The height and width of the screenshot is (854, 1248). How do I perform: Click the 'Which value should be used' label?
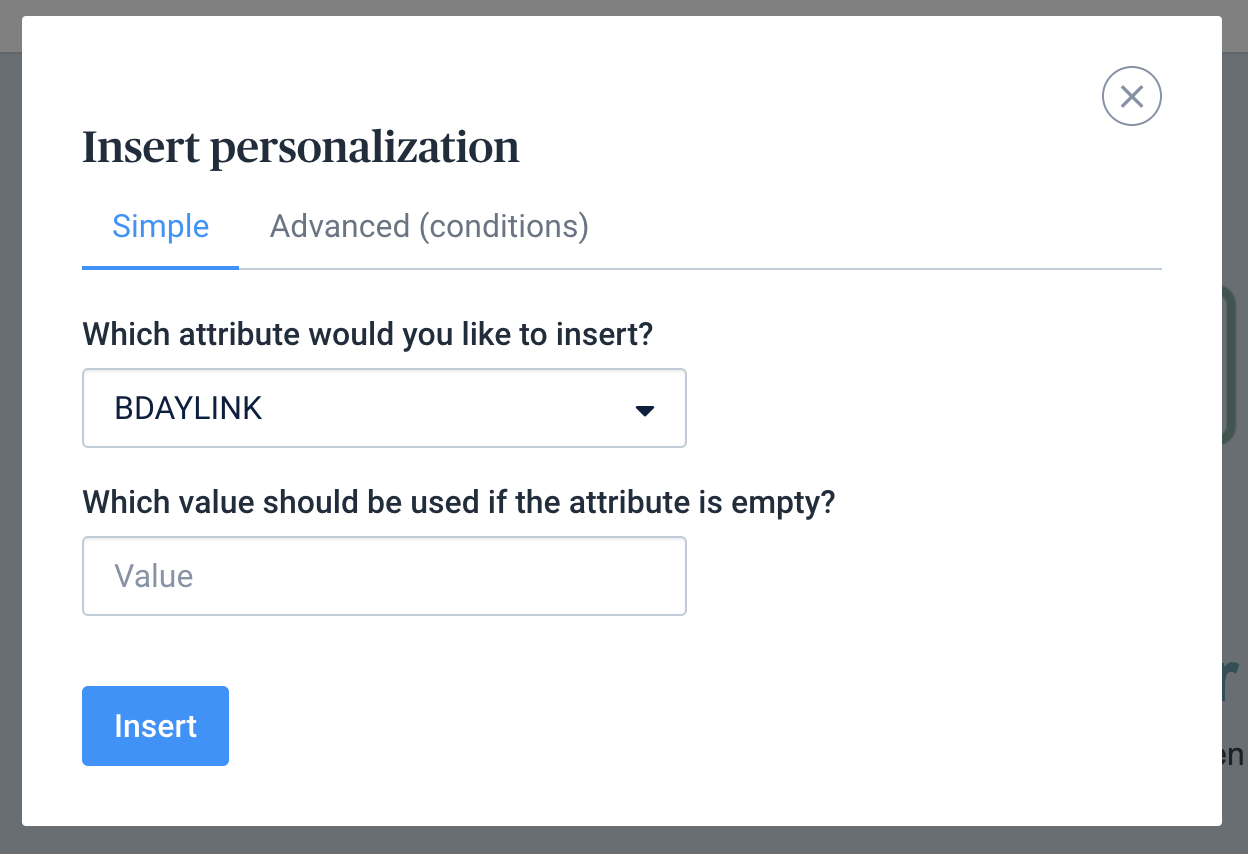tap(458, 502)
